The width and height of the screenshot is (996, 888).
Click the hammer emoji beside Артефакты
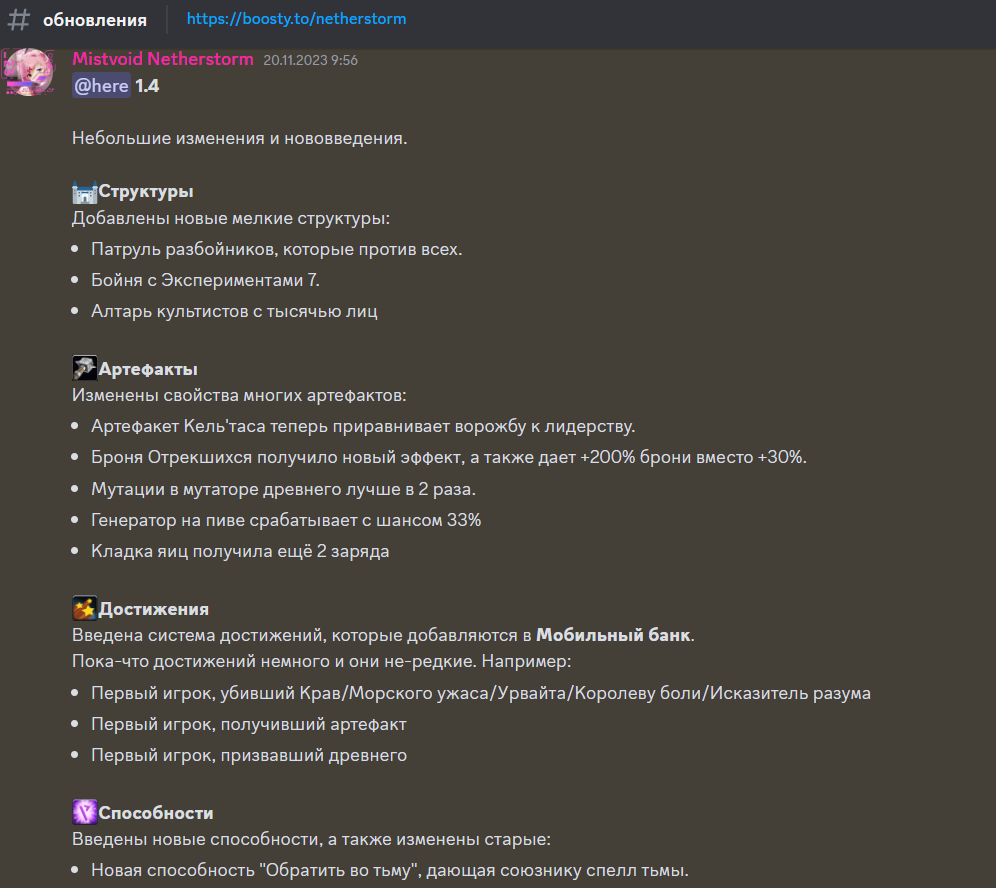coord(84,369)
